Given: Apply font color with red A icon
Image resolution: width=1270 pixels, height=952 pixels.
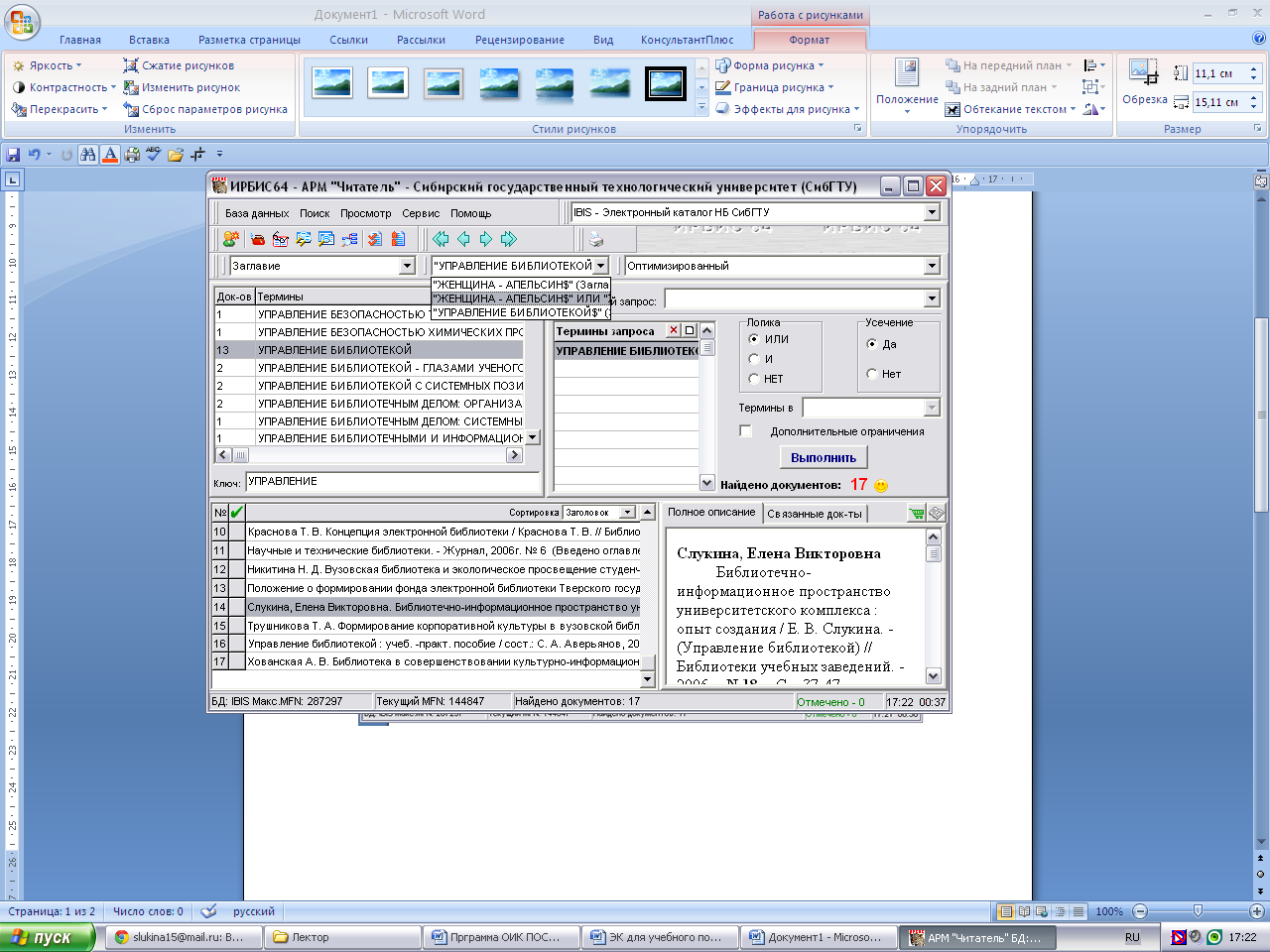Looking at the screenshot, I should (110, 155).
